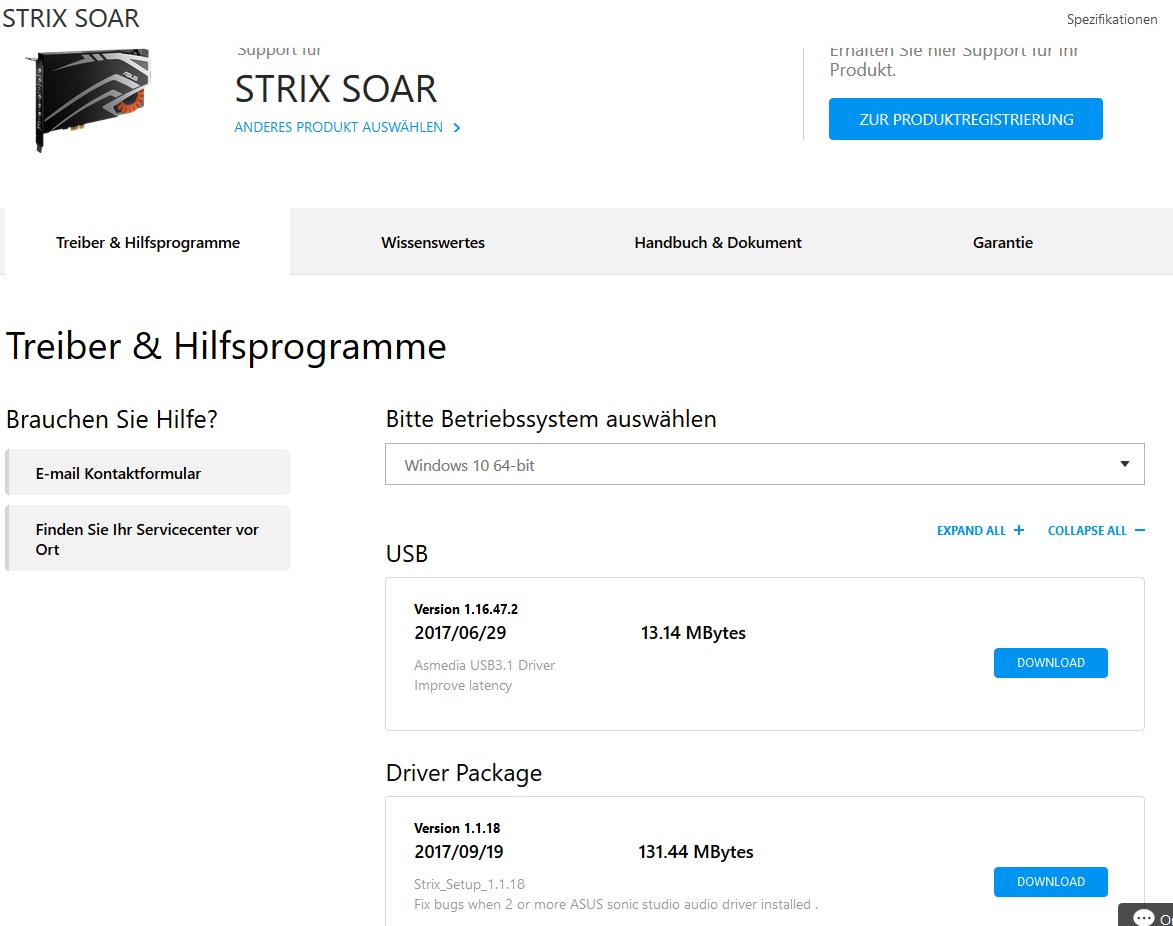Image resolution: width=1173 pixels, height=926 pixels.
Task: Click the minus icon beside Collapse All
Action: pos(1139,530)
